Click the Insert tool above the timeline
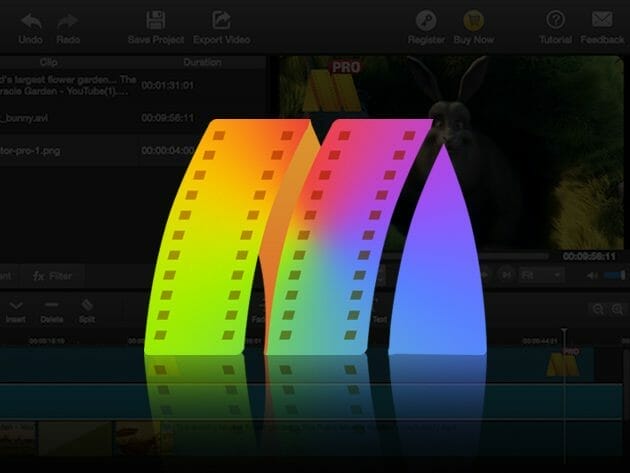Viewport: 630px width, 473px height. pos(16,310)
